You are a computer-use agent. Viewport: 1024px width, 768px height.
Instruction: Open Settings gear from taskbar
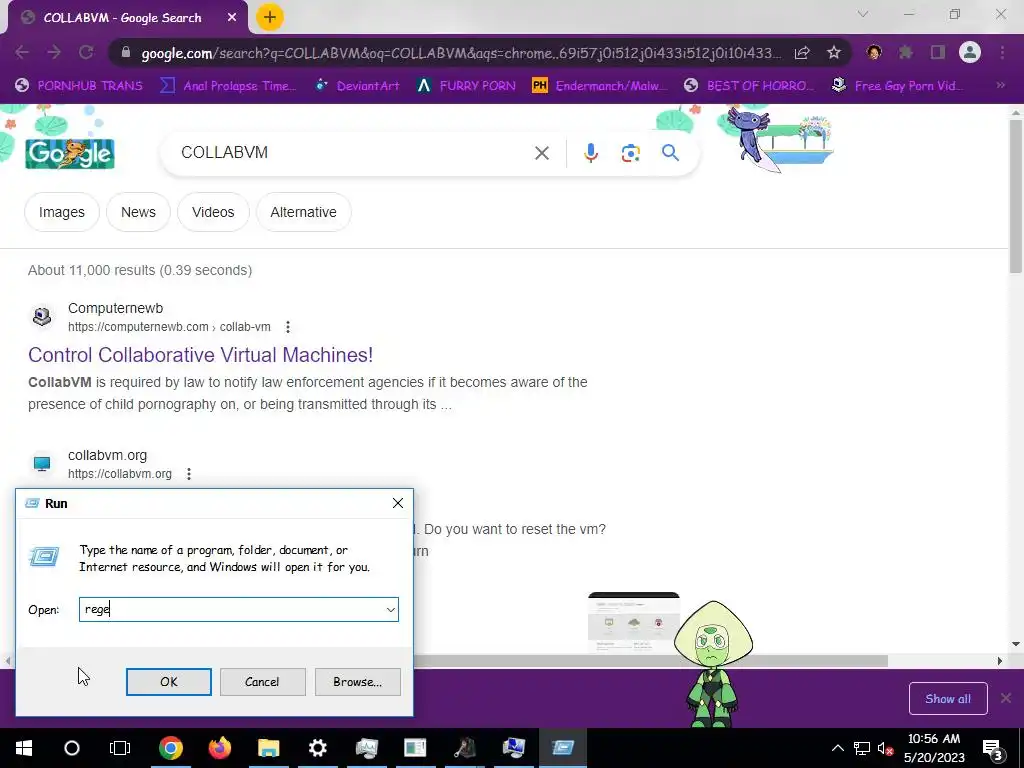(x=317, y=748)
